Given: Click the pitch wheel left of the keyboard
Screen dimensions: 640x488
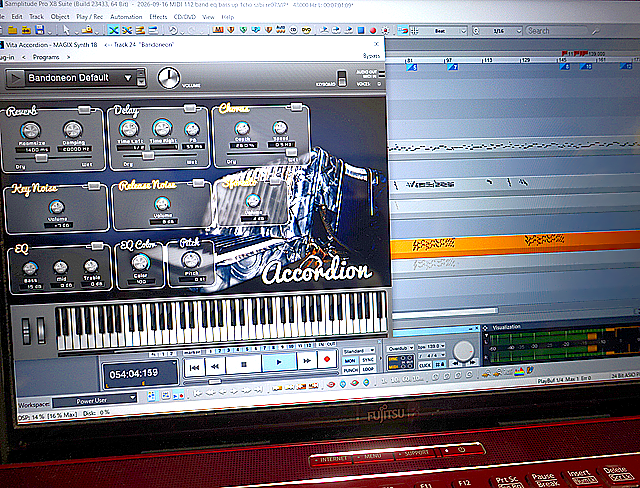Looking at the screenshot, I should pyautogui.click(x=26, y=331).
